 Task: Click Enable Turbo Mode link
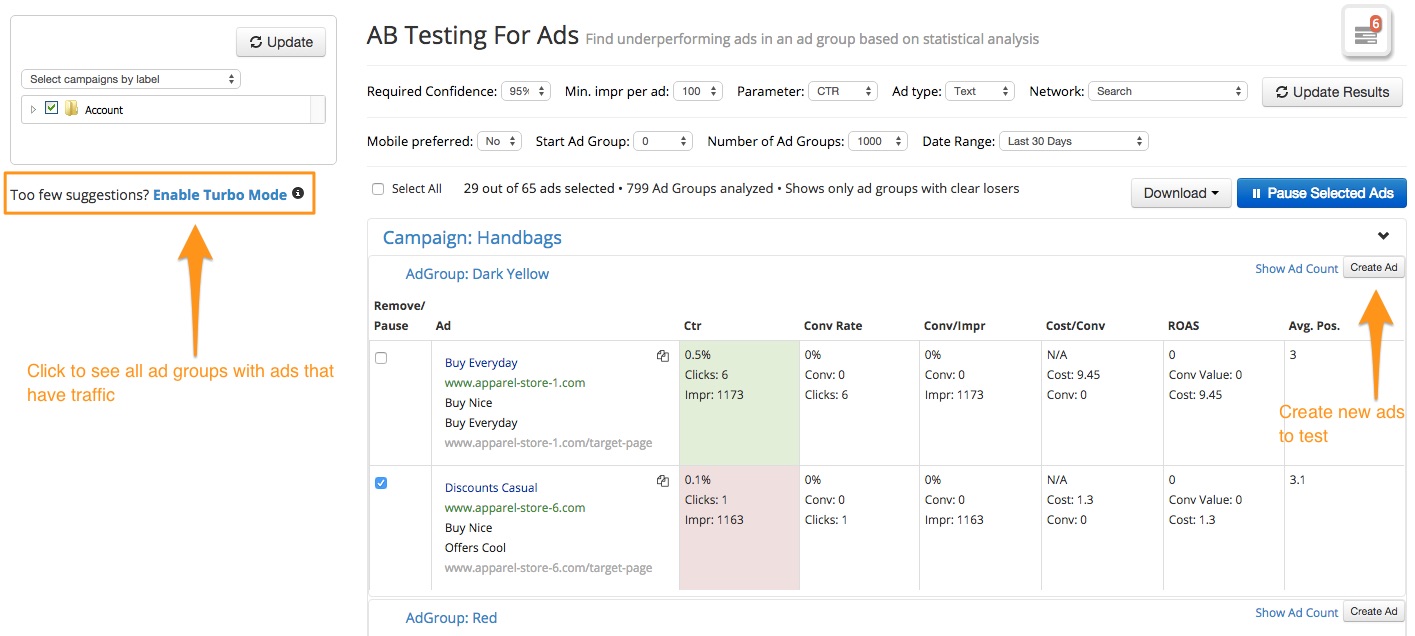[x=220, y=195]
